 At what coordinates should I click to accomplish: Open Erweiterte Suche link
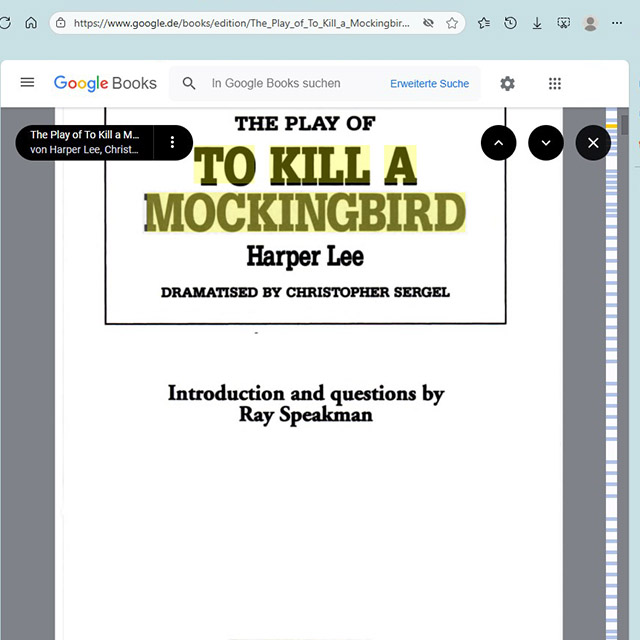point(429,84)
